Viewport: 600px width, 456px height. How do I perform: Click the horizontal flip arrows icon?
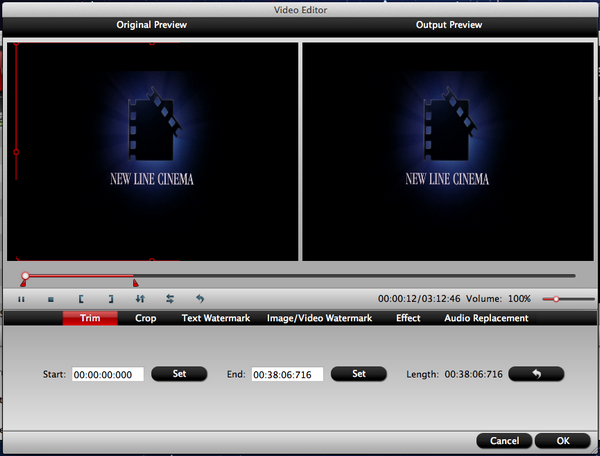170,299
